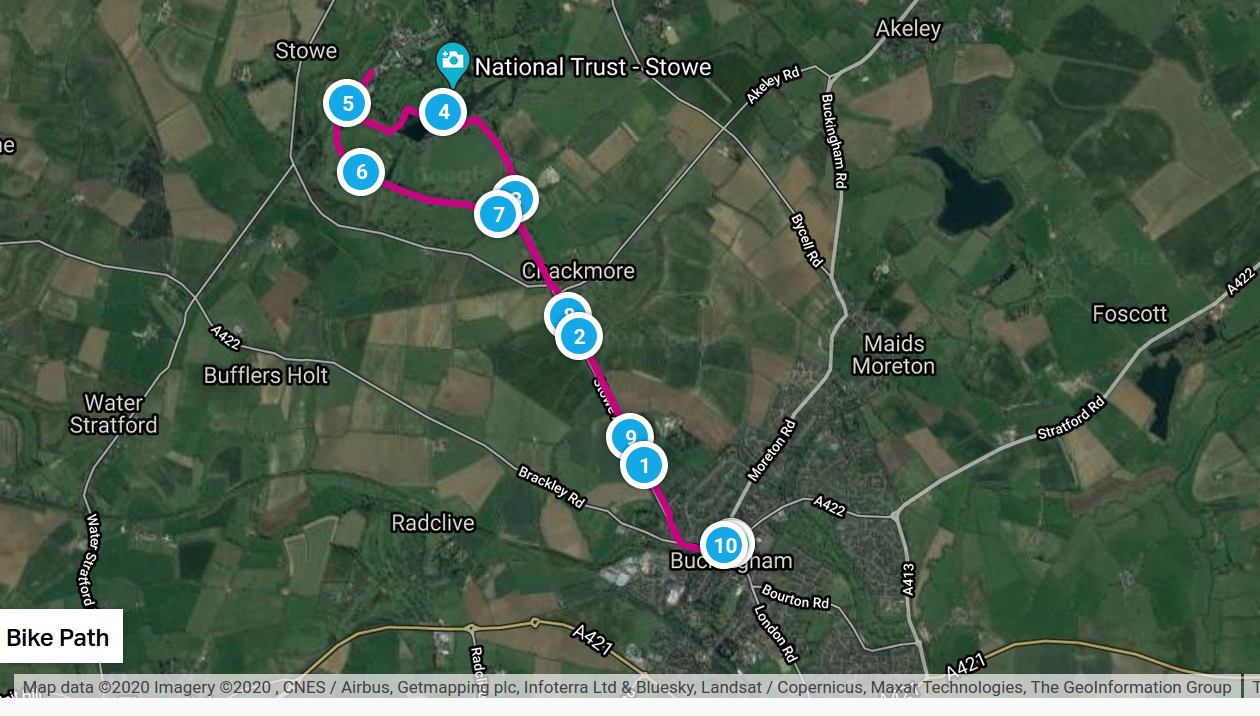Select marker 6 on the route loop

360,171
